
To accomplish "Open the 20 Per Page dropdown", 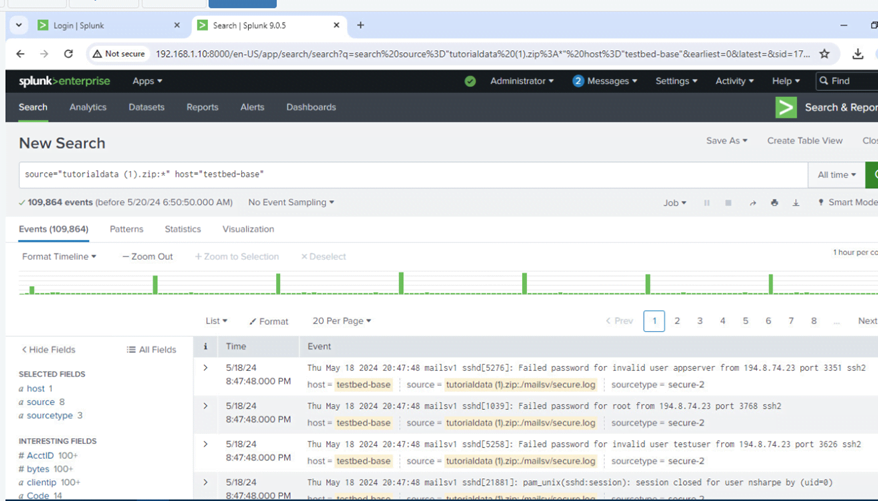I will click(x=342, y=321).
